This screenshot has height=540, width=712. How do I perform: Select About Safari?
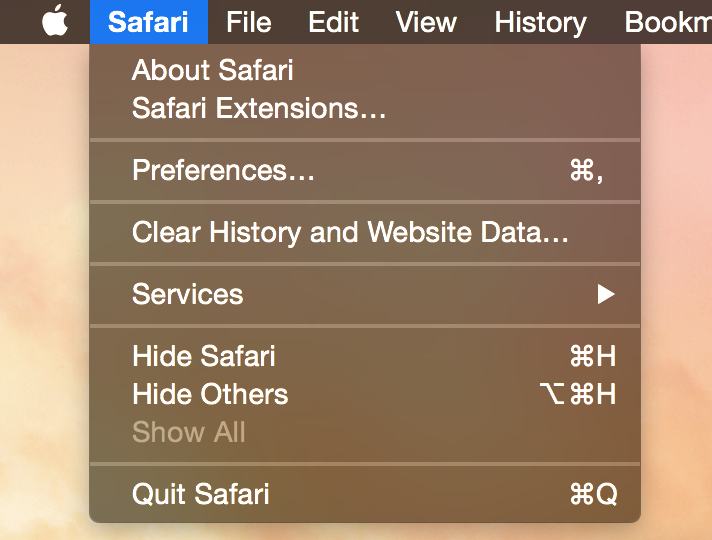pos(365,70)
